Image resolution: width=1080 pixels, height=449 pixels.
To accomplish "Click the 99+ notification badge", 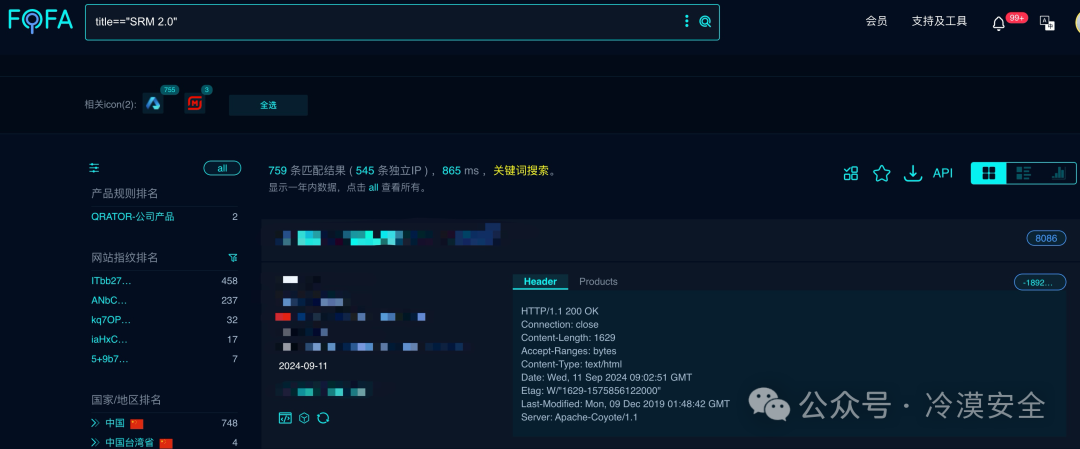I will pos(1017,18).
